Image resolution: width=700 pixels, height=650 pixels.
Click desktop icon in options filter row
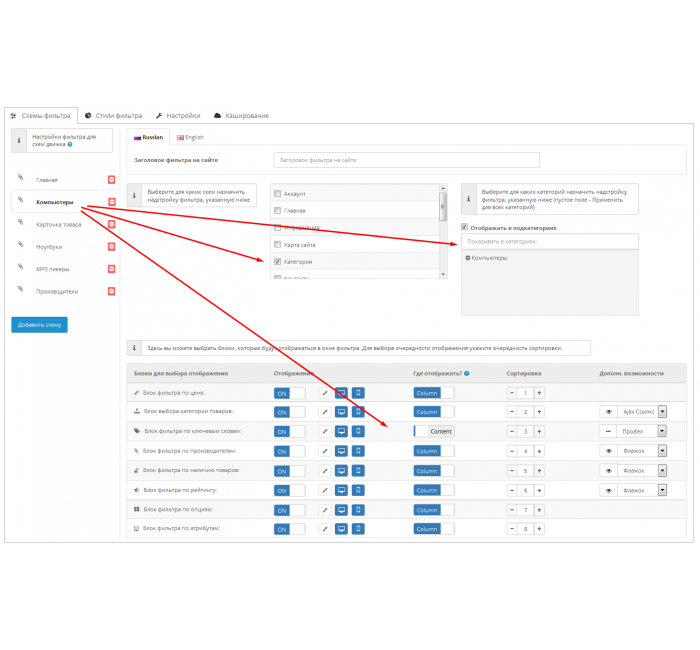341,510
